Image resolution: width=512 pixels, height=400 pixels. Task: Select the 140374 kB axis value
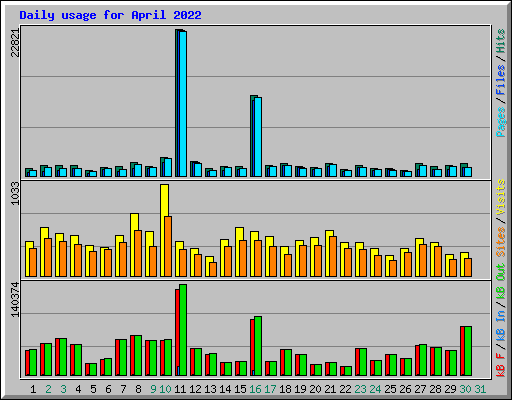click(15, 299)
